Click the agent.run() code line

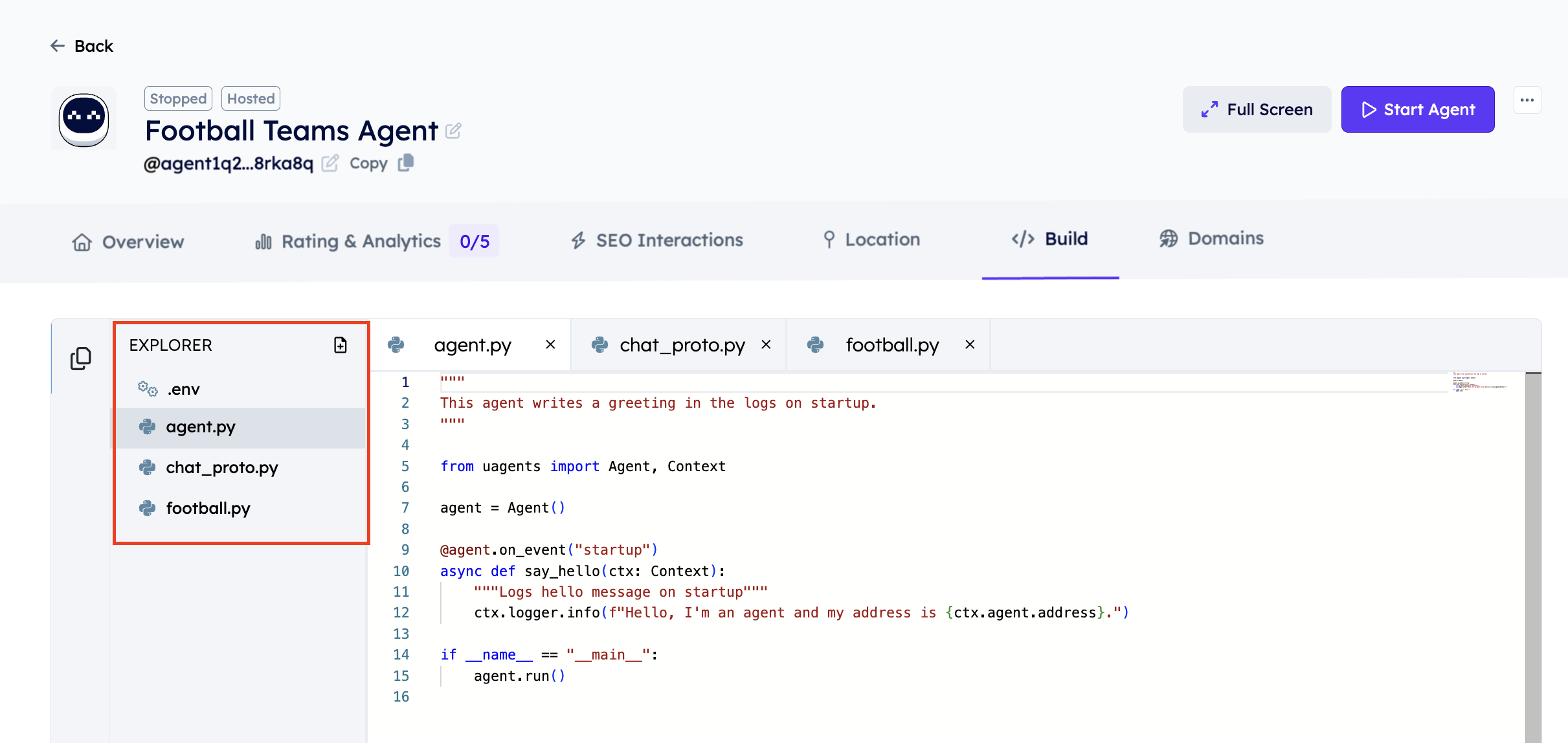[519, 676]
